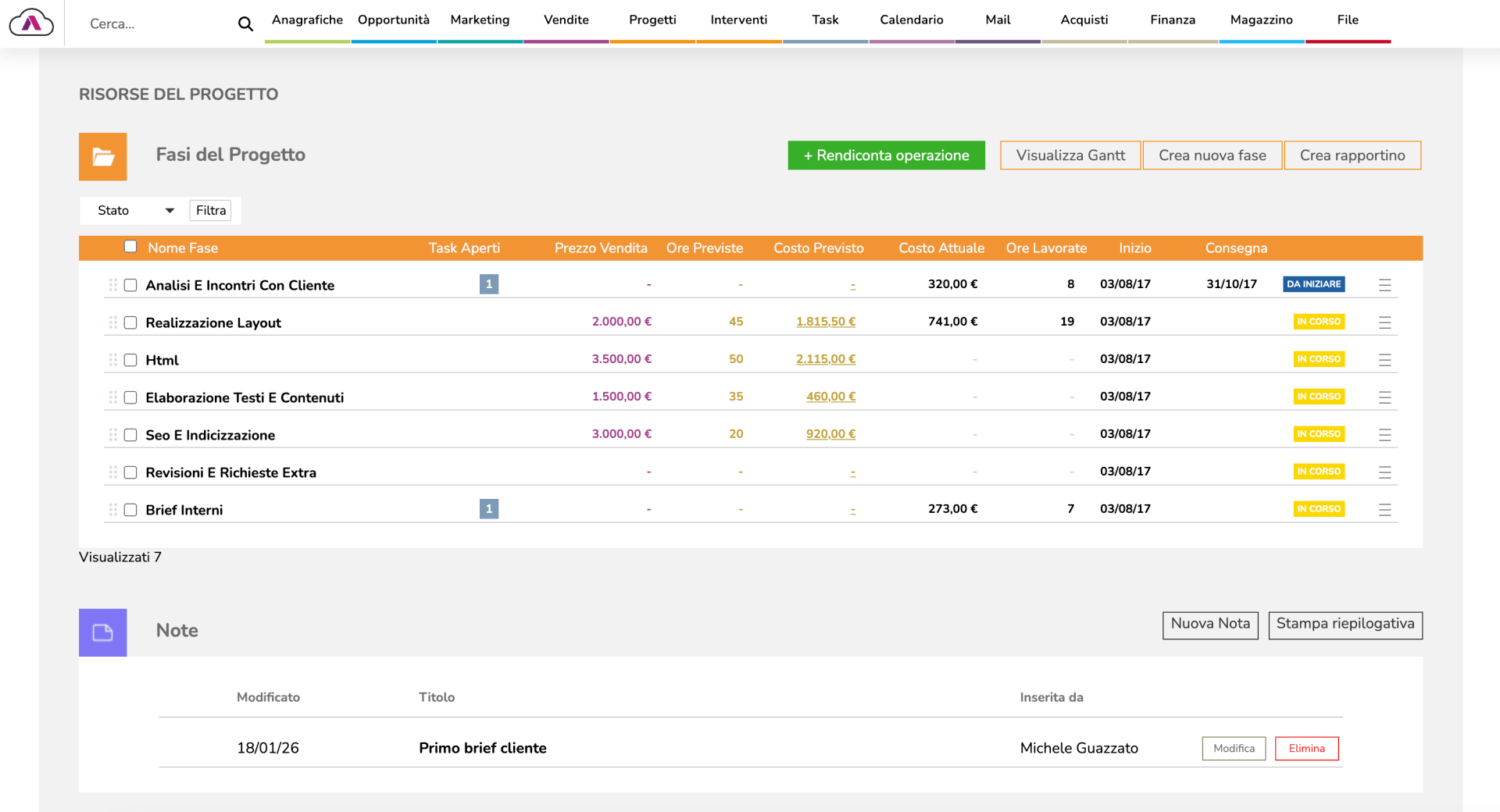Viewport: 1500px width, 812px height.
Task: Click Visualizza Gantt button
Action: click(x=1070, y=155)
